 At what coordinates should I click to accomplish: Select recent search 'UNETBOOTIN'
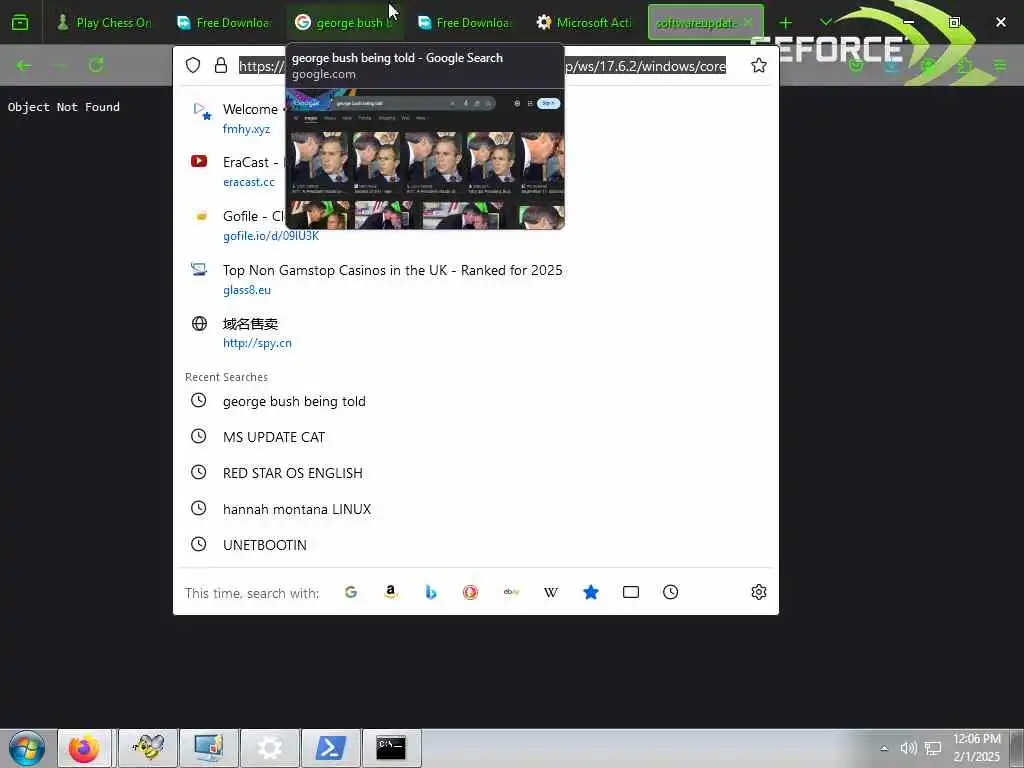tap(475, 545)
